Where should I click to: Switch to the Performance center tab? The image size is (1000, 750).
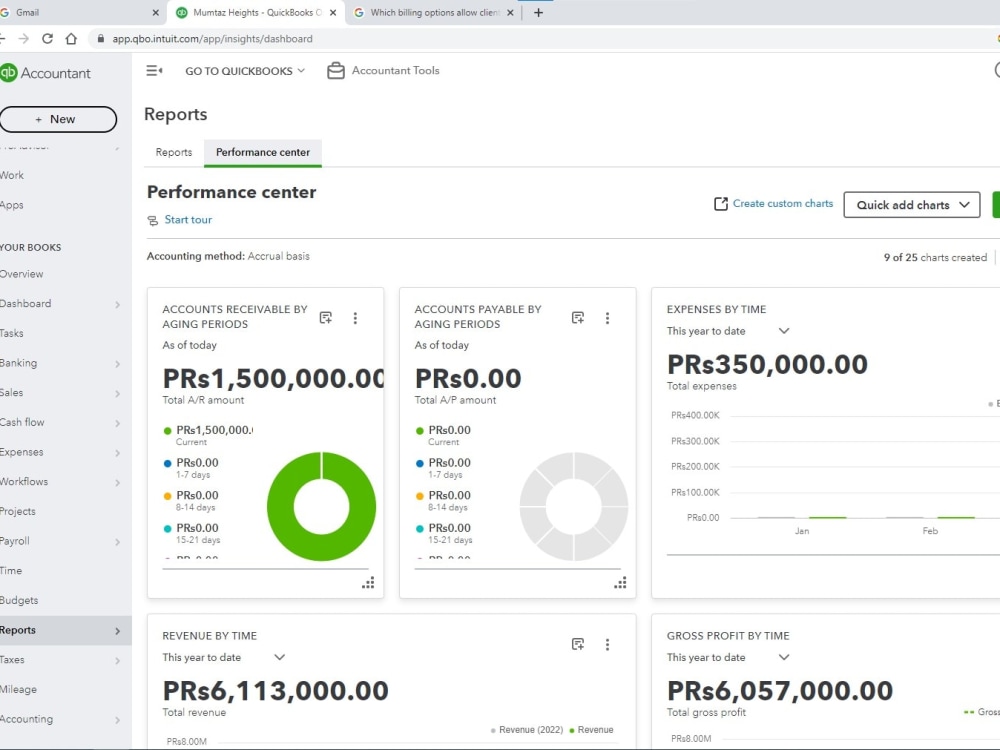(262, 152)
